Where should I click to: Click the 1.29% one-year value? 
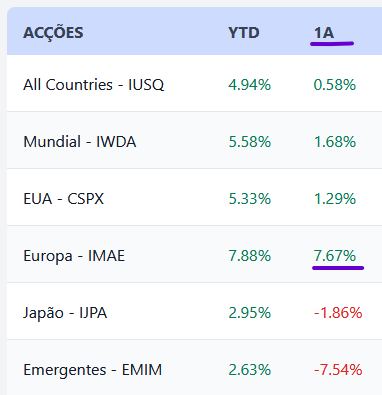click(x=335, y=199)
